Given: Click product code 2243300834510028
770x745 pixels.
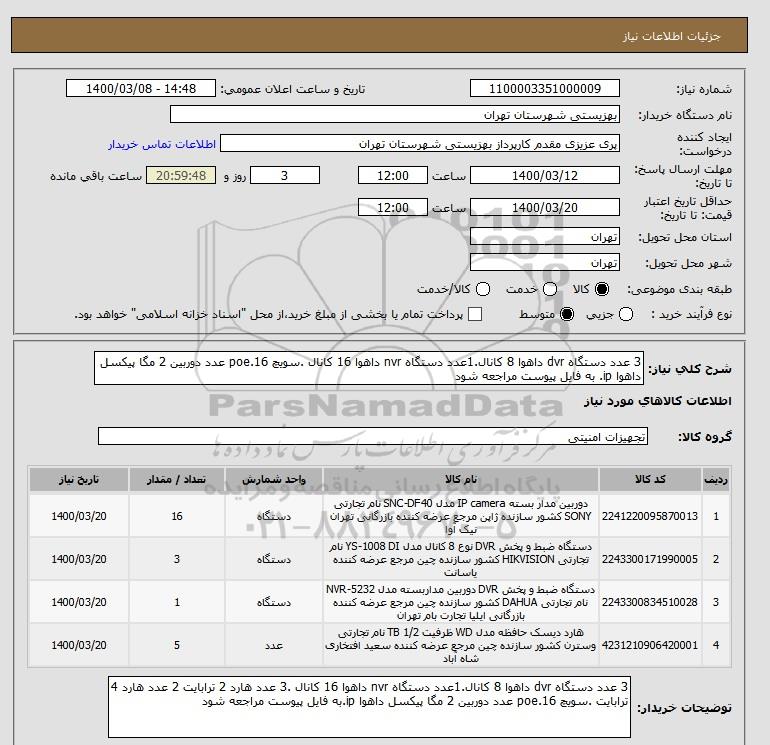Looking at the screenshot, I should [x=650, y=602].
